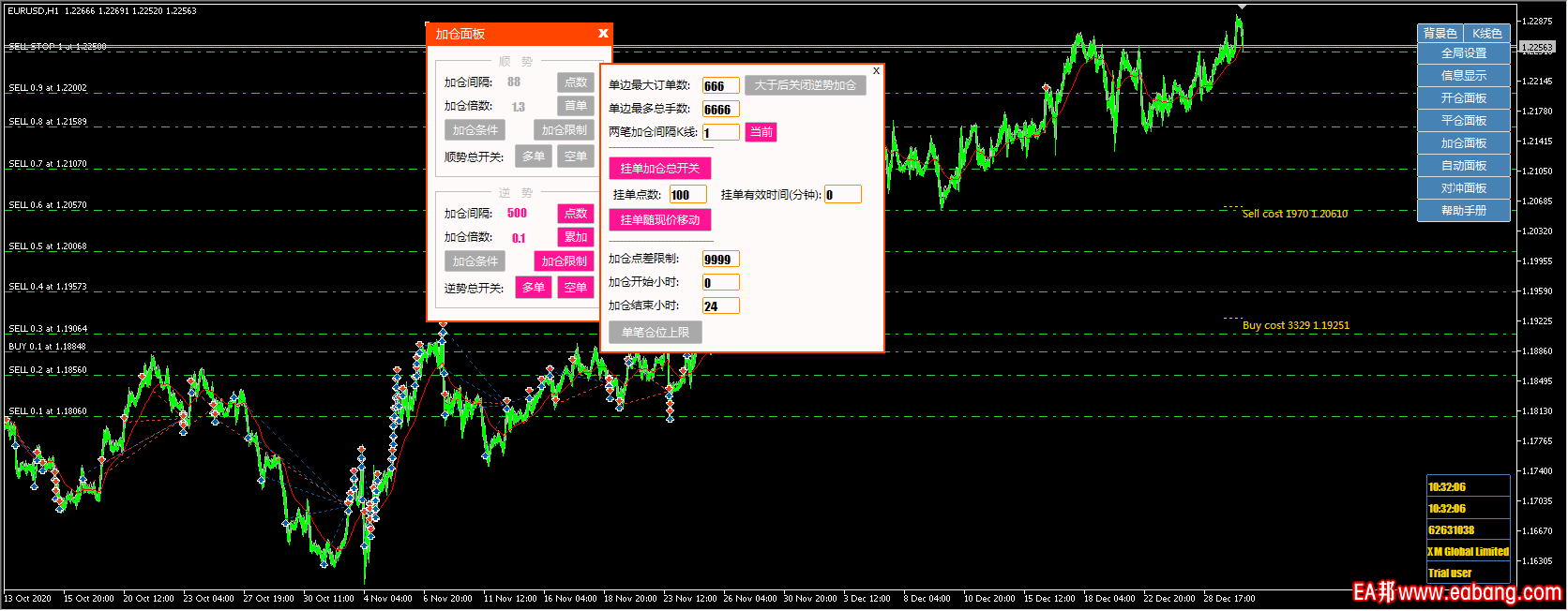Click the 逆势 加仓限制 button
The image size is (1568, 611).
pyautogui.click(x=564, y=261)
